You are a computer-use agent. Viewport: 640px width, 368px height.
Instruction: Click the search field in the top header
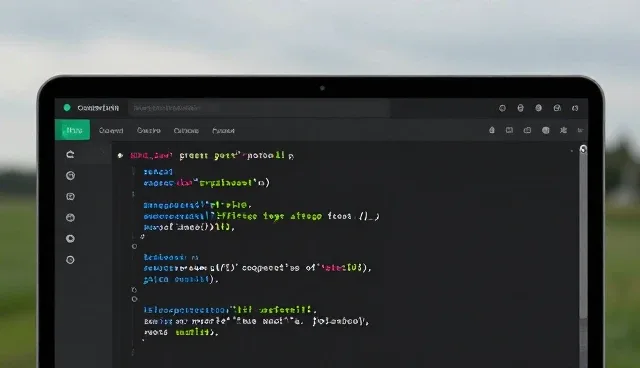(259, 108)
